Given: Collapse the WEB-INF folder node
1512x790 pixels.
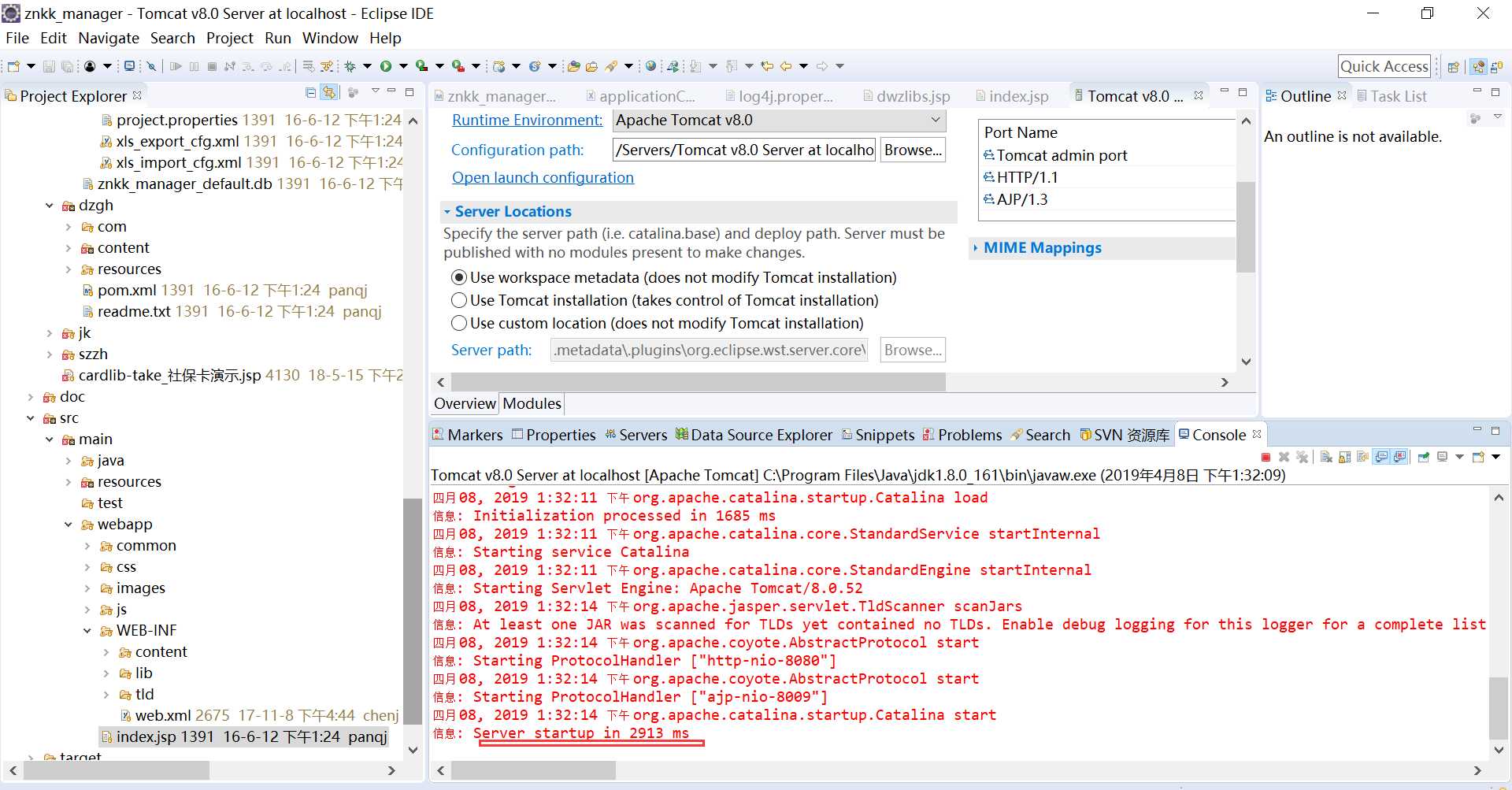Looking at the screenshot, I should [x=87, y=631].
